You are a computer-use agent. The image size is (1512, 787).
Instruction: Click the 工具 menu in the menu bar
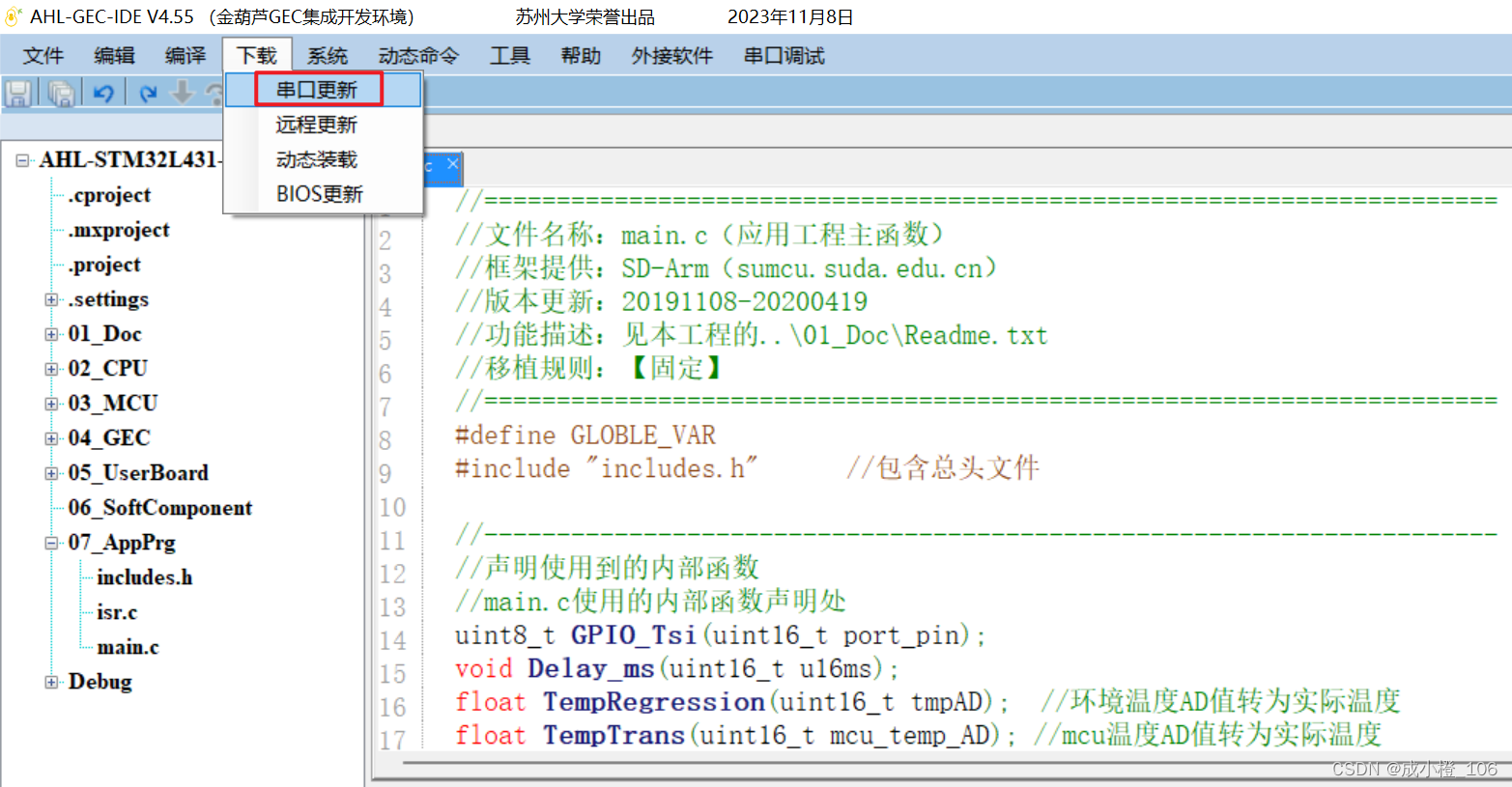(510, 55)
